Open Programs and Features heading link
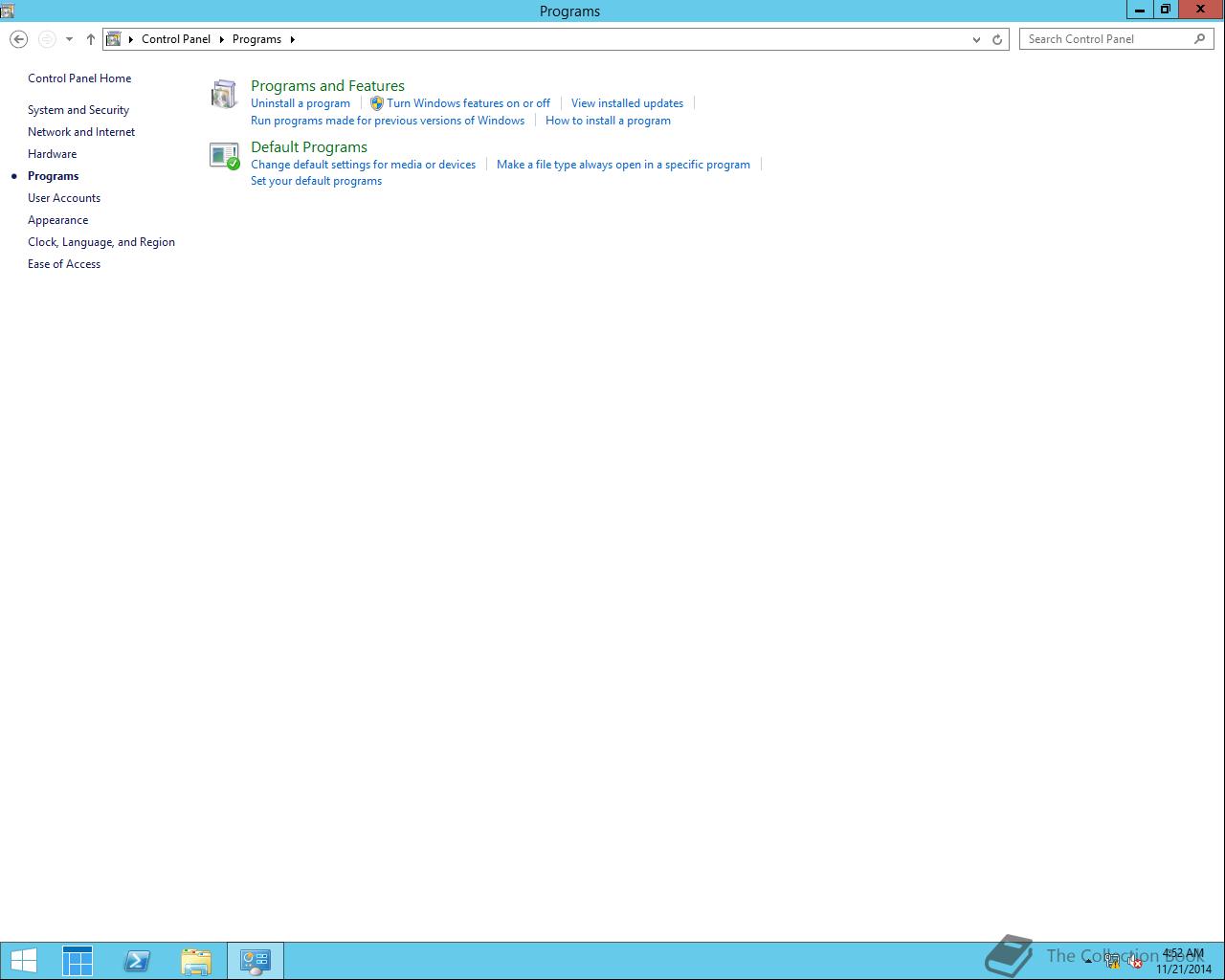The image size is (1225, 980). (327, 86)
